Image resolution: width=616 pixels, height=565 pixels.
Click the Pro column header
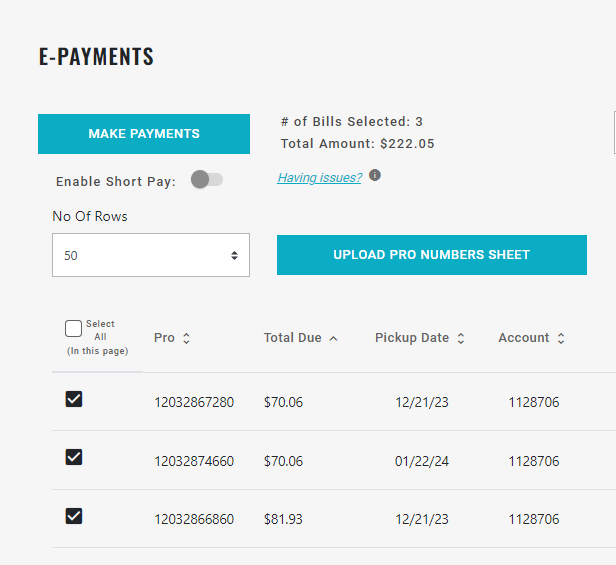click(x=164, y=338)
